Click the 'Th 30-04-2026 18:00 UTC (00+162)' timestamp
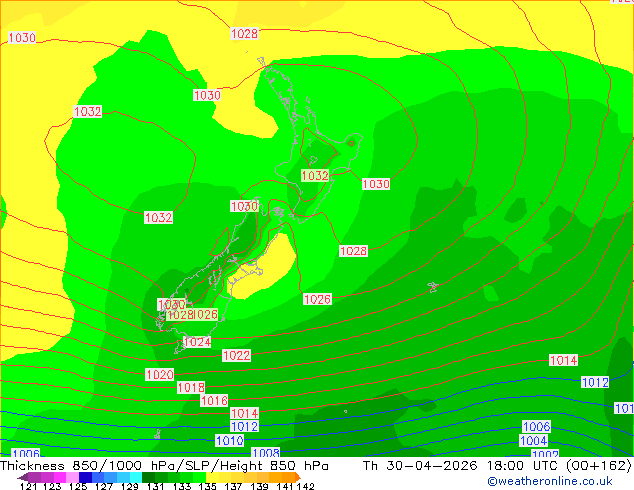 tap(497, 465)
